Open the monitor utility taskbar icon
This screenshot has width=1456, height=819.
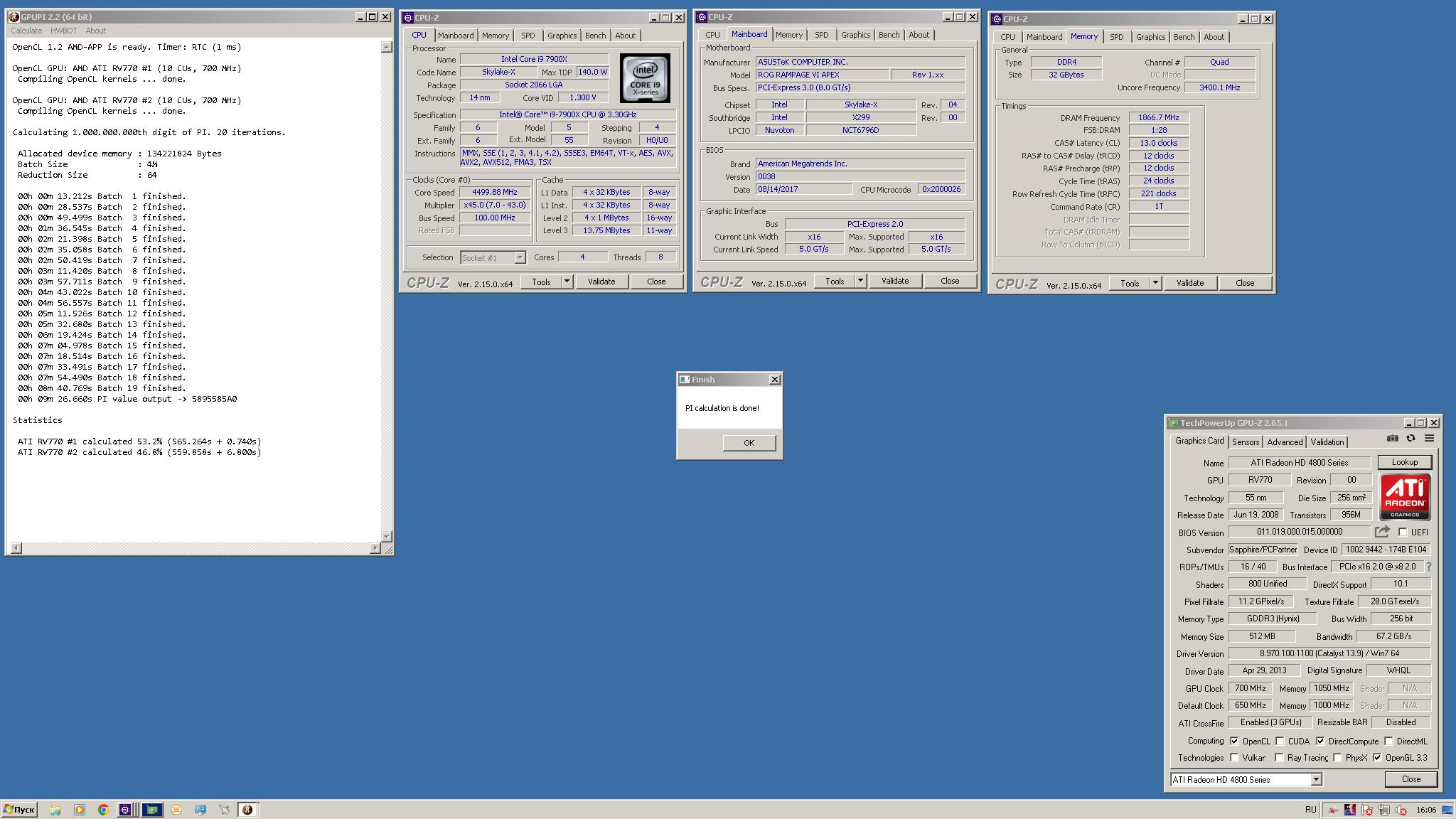point(200,810)
